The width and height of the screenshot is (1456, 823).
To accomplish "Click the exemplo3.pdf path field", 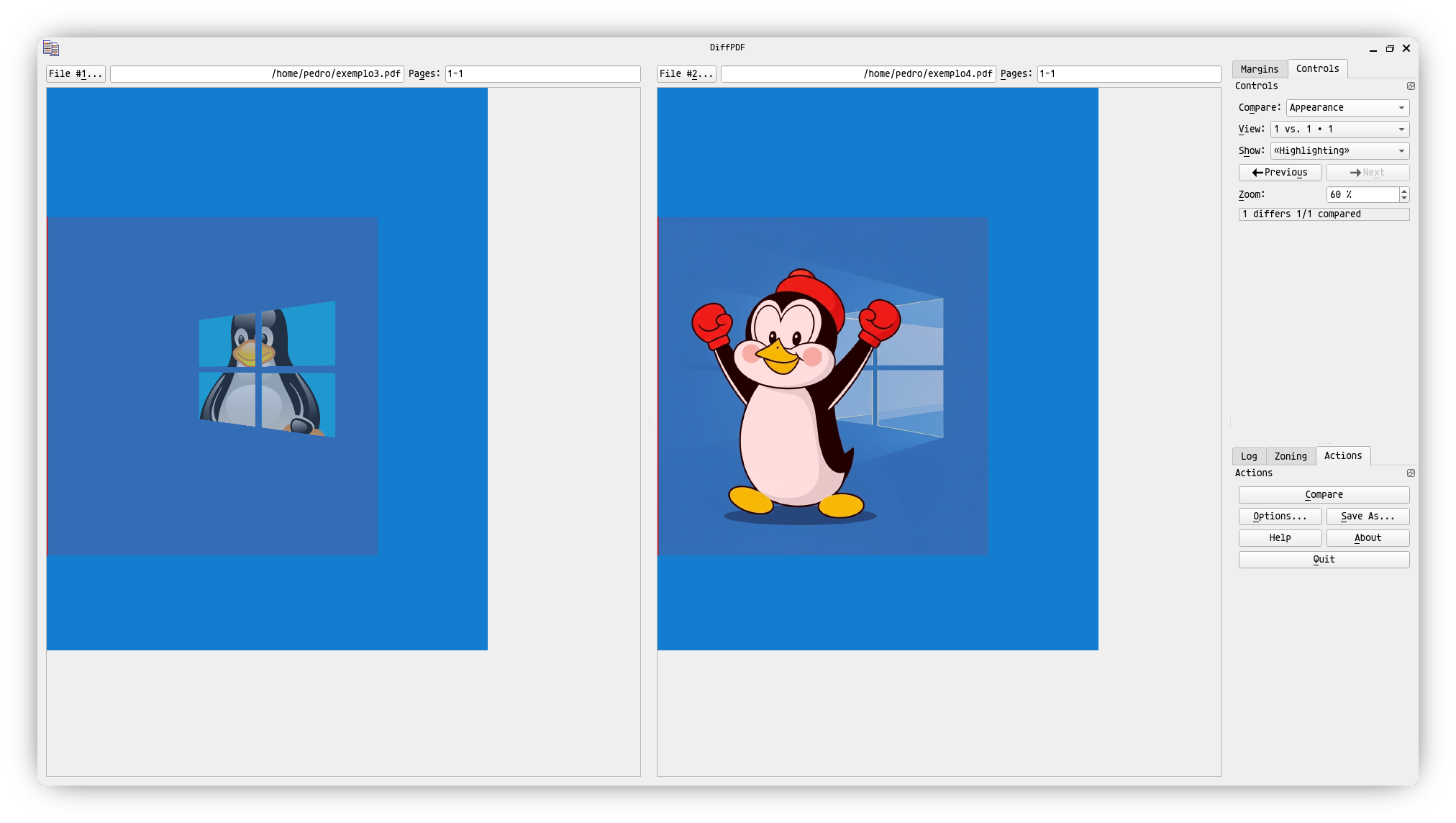I will [257, 74].
